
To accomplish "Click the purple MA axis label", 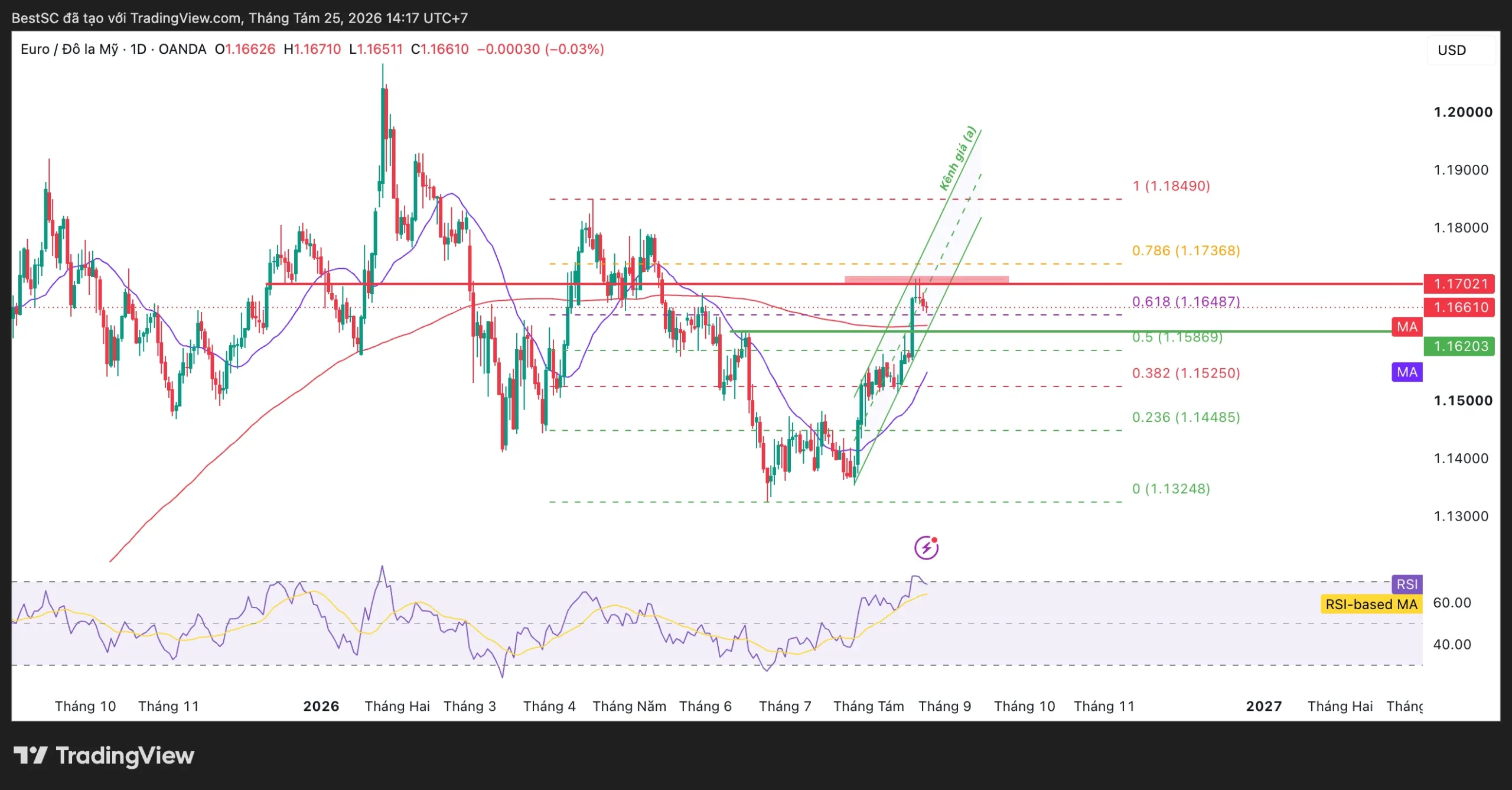I will click(1407, 372).
